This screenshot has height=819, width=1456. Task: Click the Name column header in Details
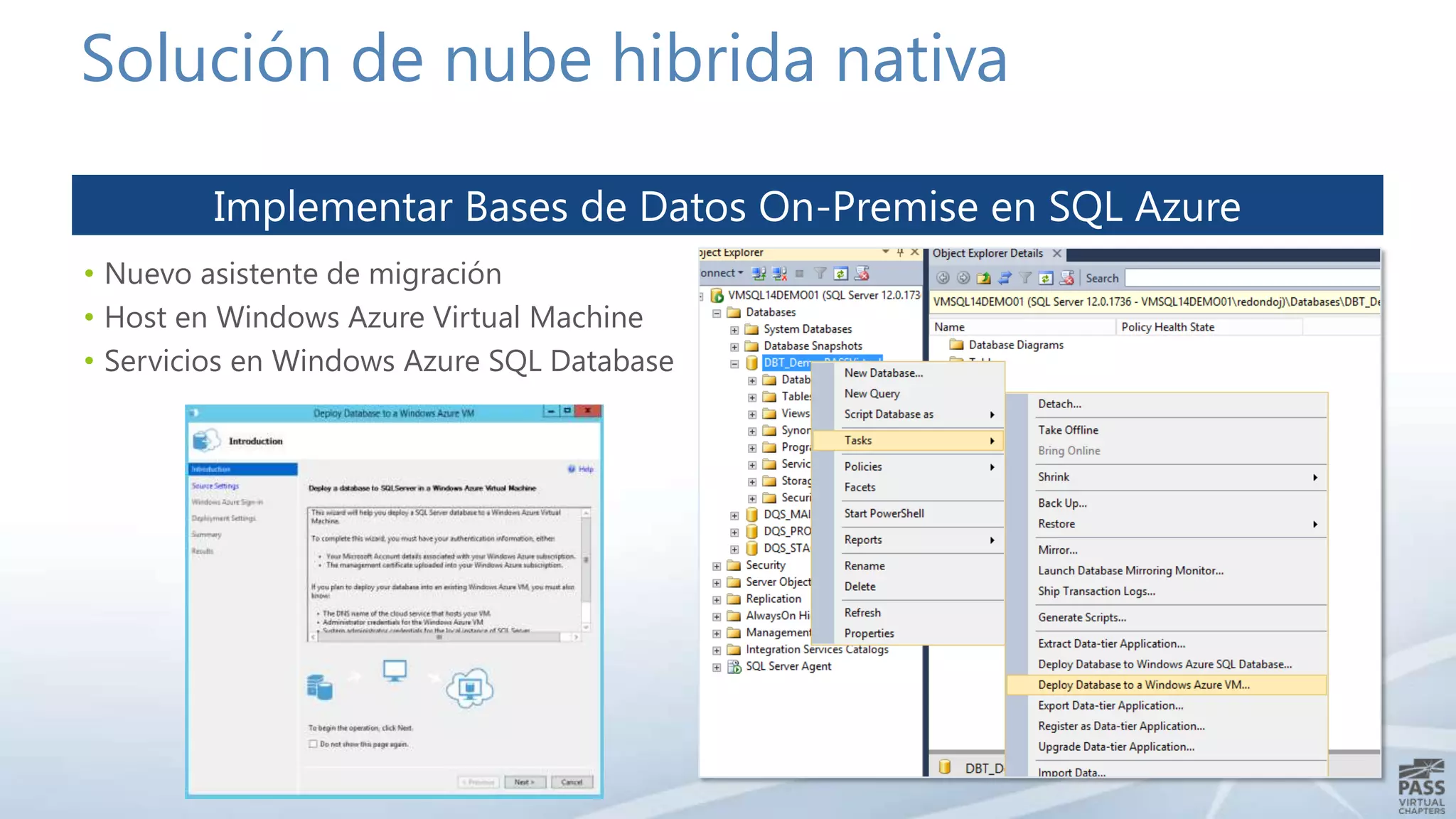(1023, 327)
